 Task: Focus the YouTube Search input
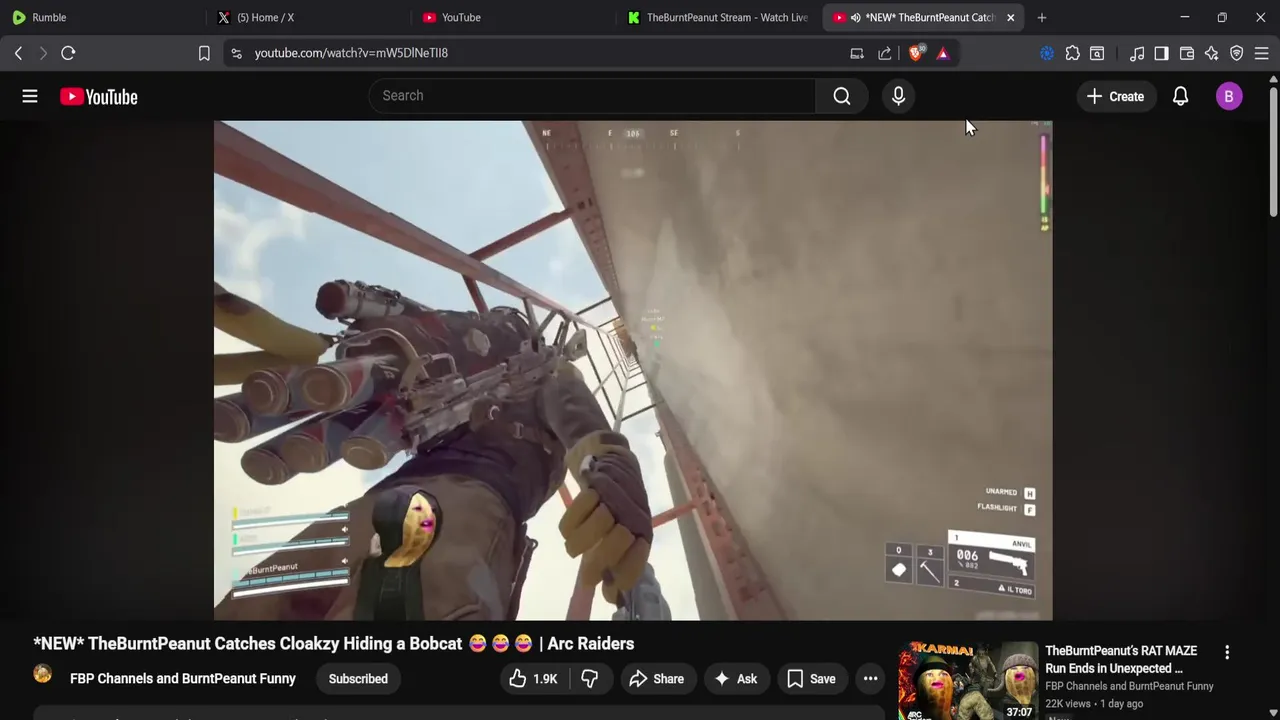tap(592, 96)
